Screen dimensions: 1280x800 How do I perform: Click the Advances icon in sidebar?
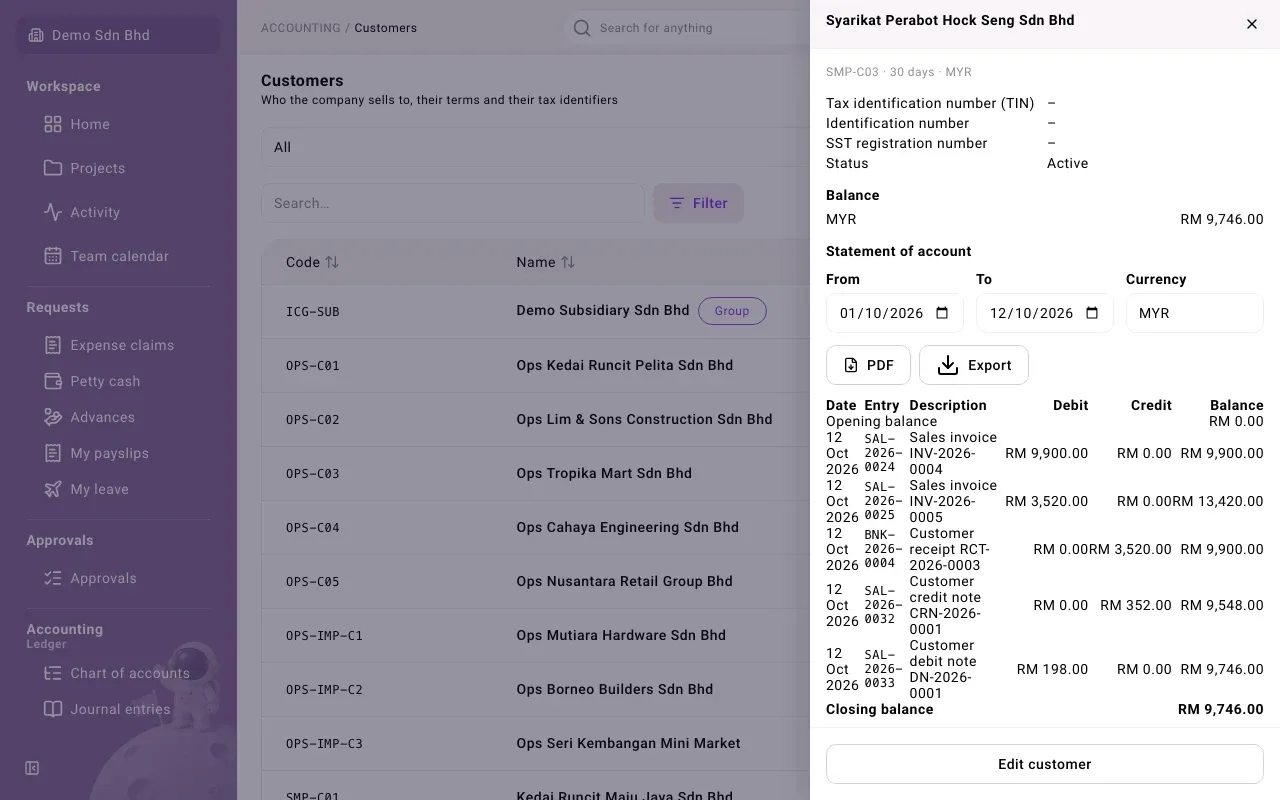(x=53, y=417)
